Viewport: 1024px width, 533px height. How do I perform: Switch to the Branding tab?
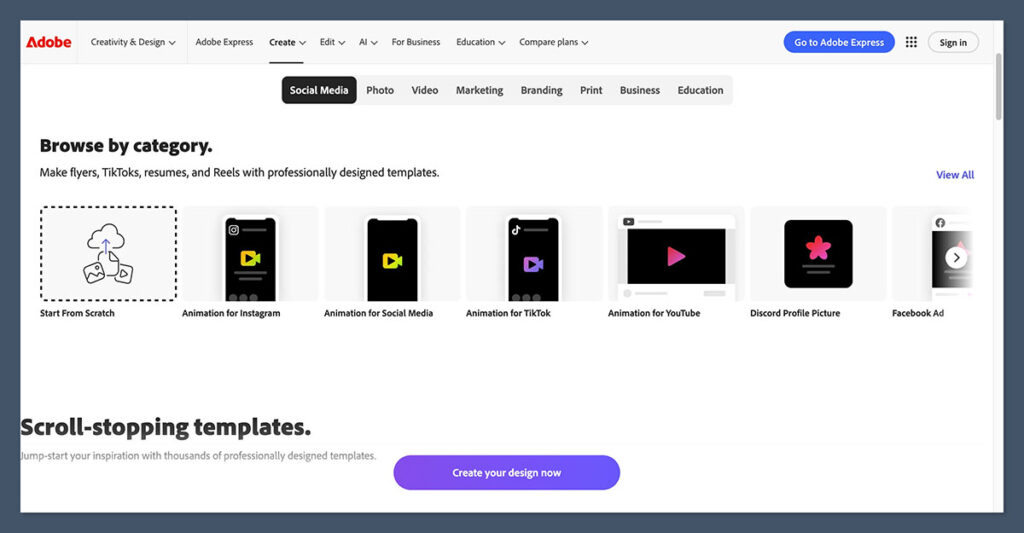pyautogui.click(x=541, y=90)
